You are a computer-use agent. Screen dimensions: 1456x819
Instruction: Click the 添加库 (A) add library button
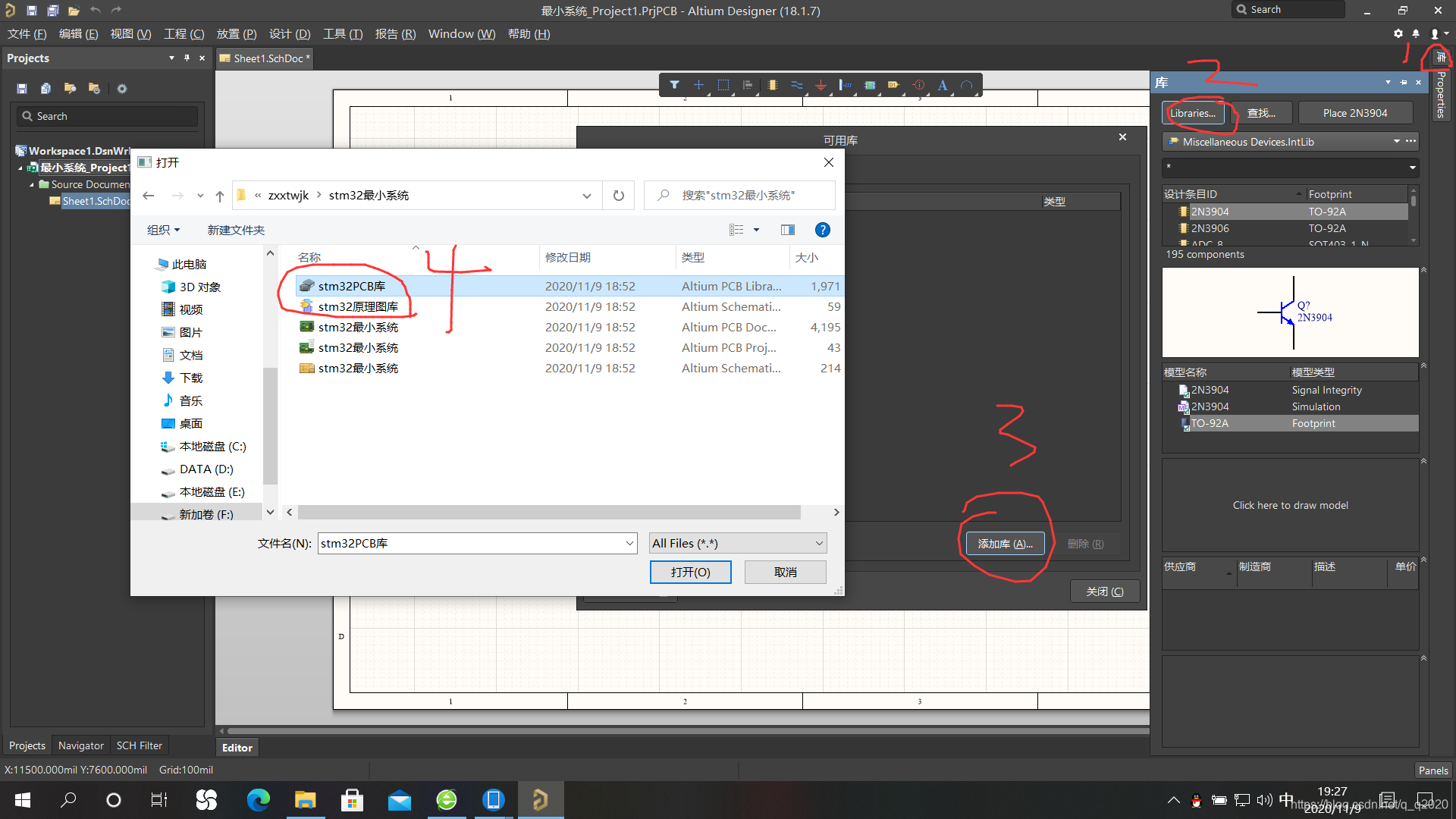[1005, 544]
